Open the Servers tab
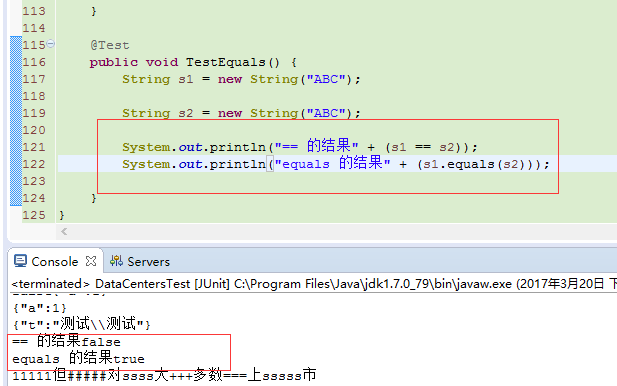This screenshot has height=386, width=617. coord(148,262)
